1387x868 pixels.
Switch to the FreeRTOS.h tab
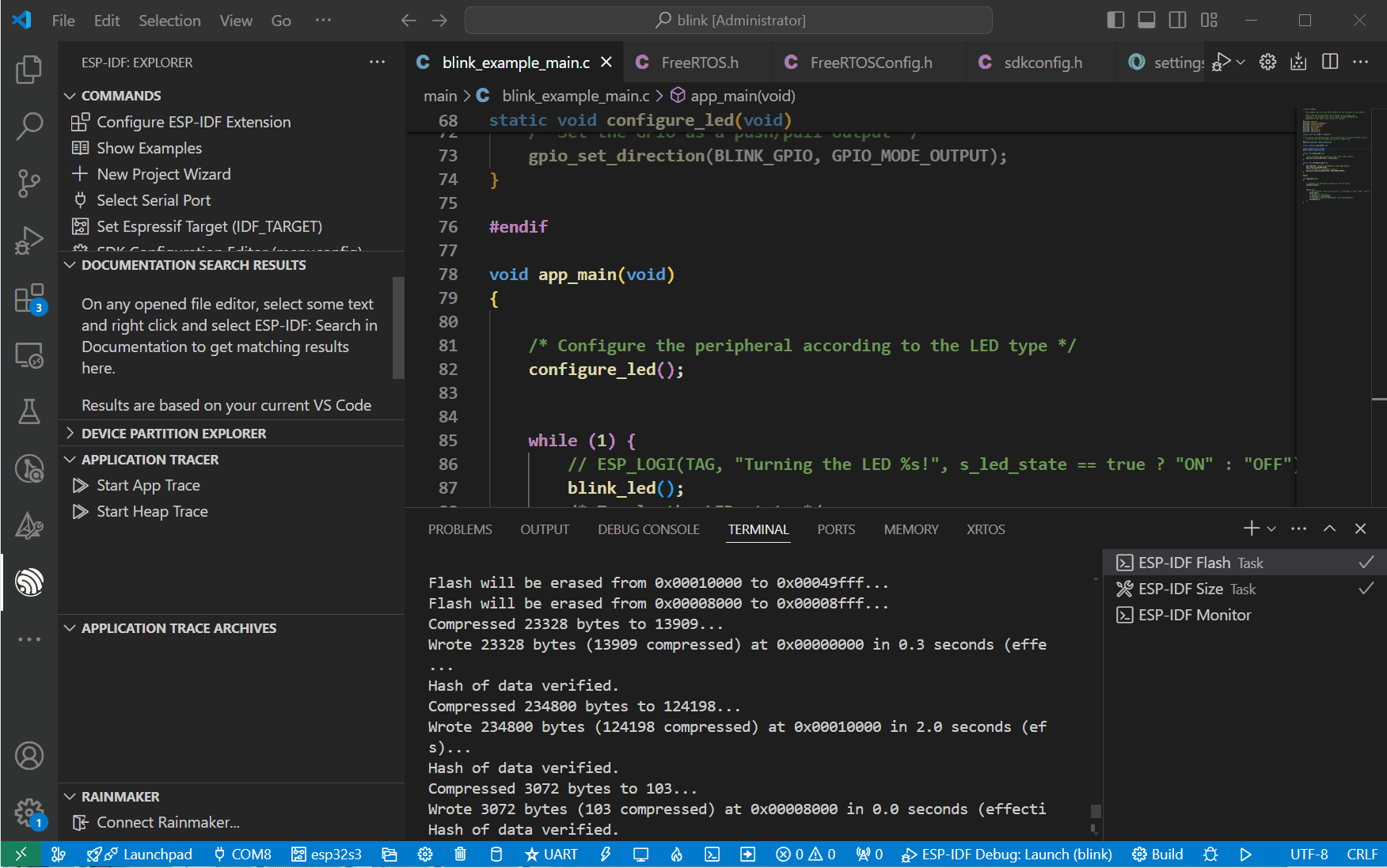click(x=697, y=63)
